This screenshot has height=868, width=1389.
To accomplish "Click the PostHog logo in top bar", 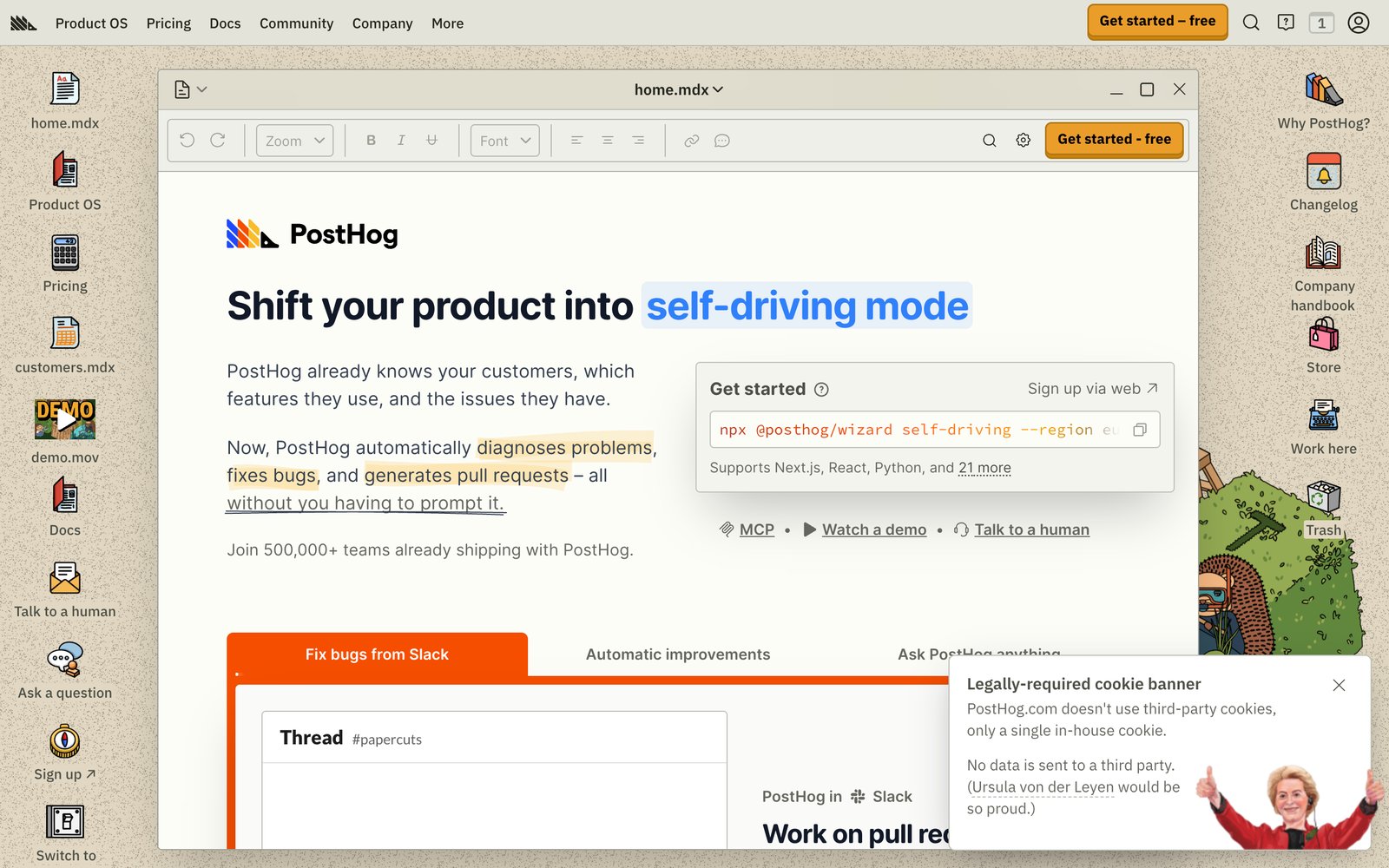I will coord(23,23).
